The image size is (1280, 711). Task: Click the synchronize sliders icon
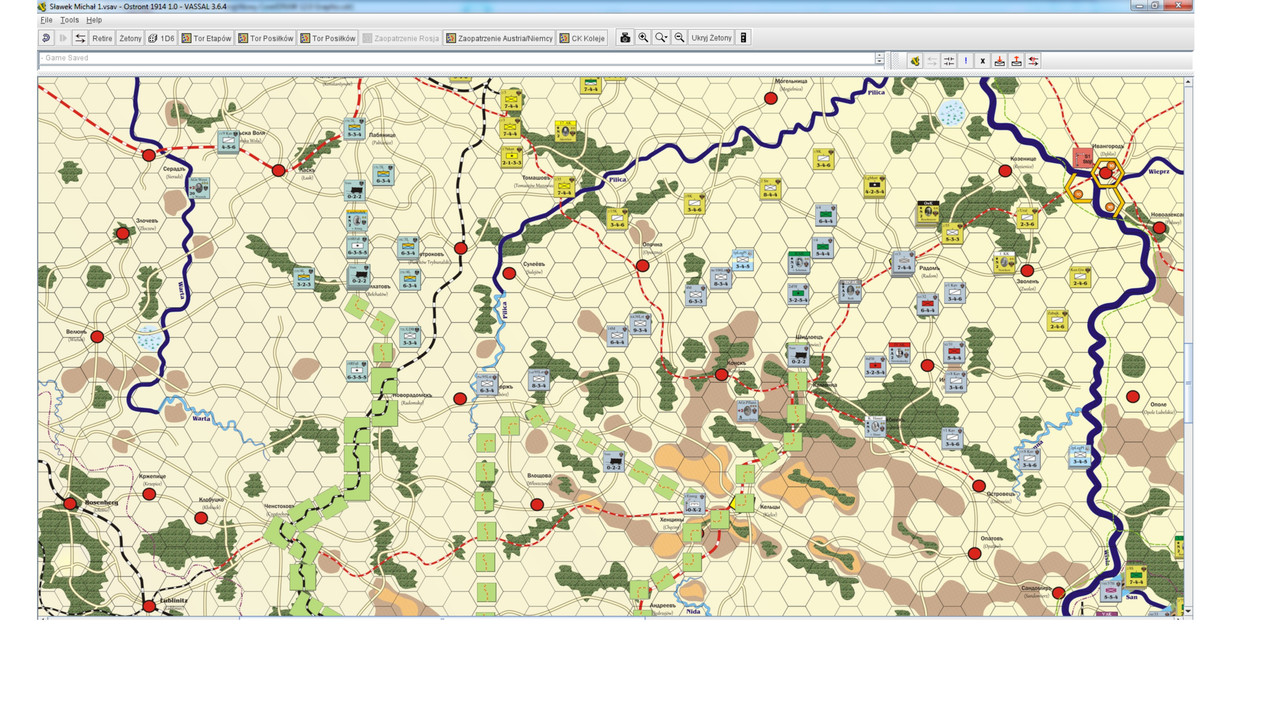pos(949,61)
